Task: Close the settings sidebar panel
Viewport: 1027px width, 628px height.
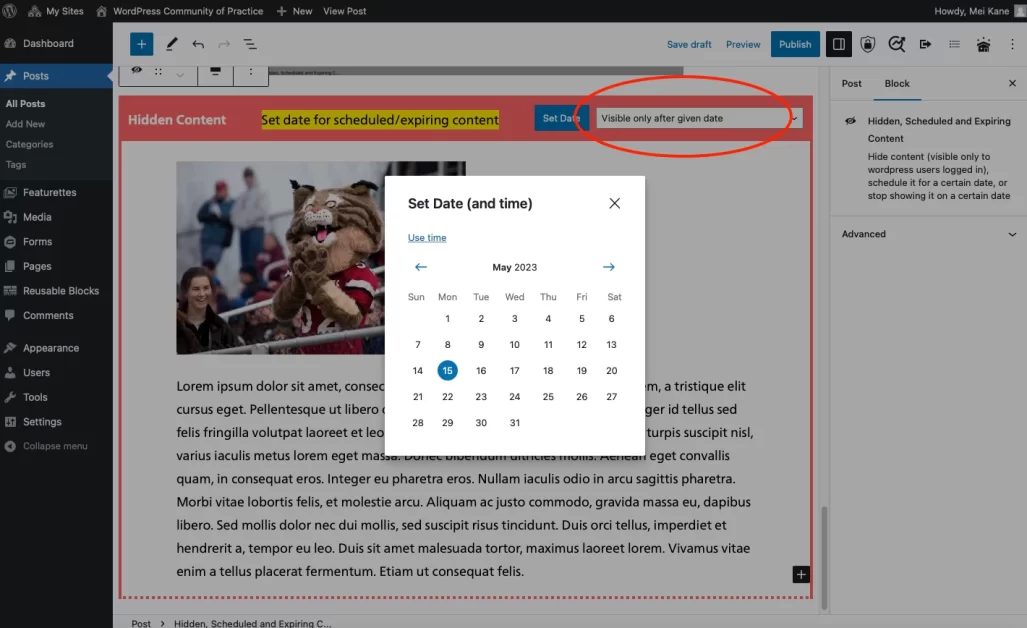Action: pos(1012,84)
